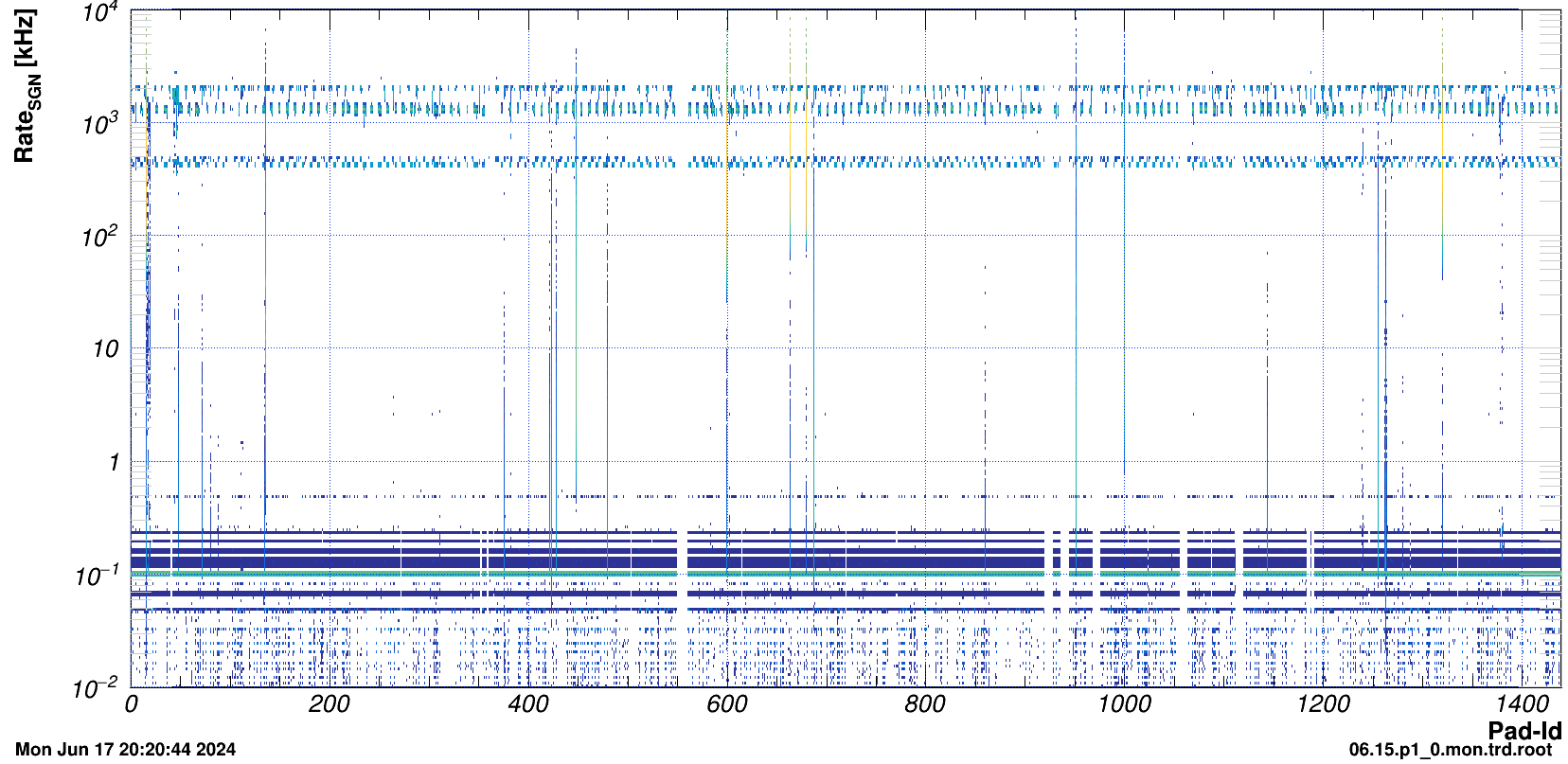Select the y-axis label 10^3
This screenshot has height=764, width=1568.
click(x=99, y=125)
